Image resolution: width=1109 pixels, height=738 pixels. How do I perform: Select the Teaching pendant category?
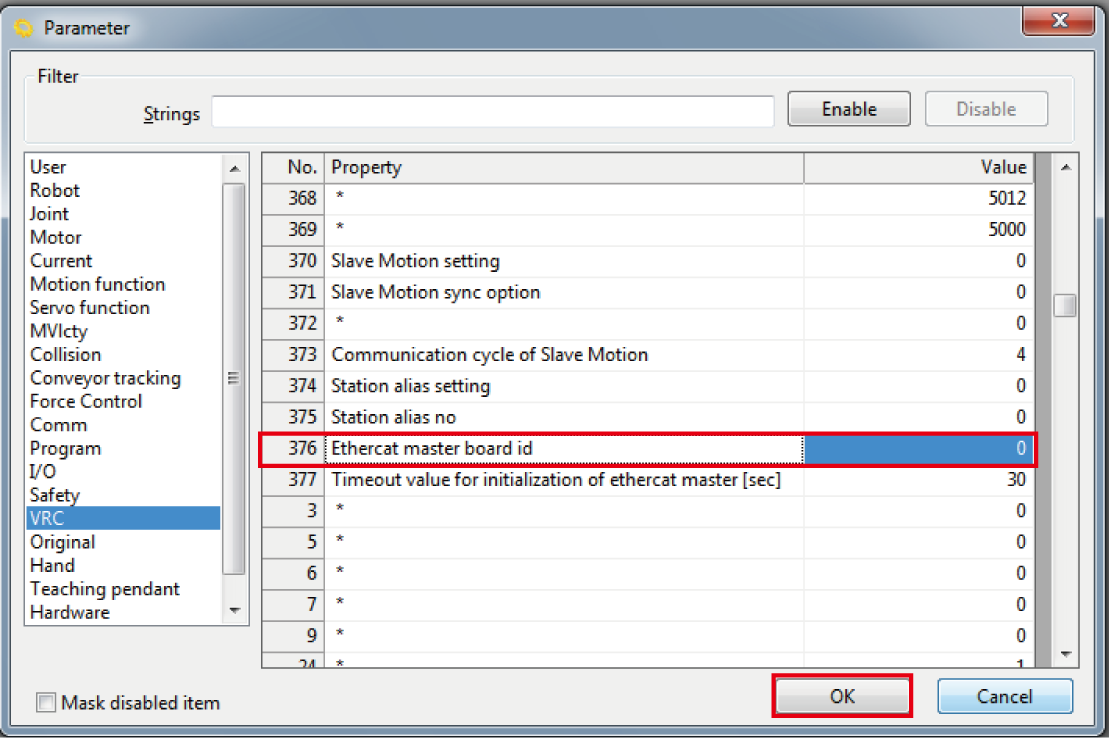click(x=105, y=589)
